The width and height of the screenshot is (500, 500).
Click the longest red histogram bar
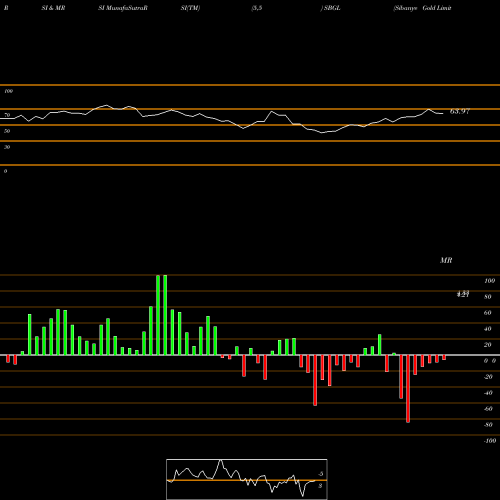pos(408,389)
